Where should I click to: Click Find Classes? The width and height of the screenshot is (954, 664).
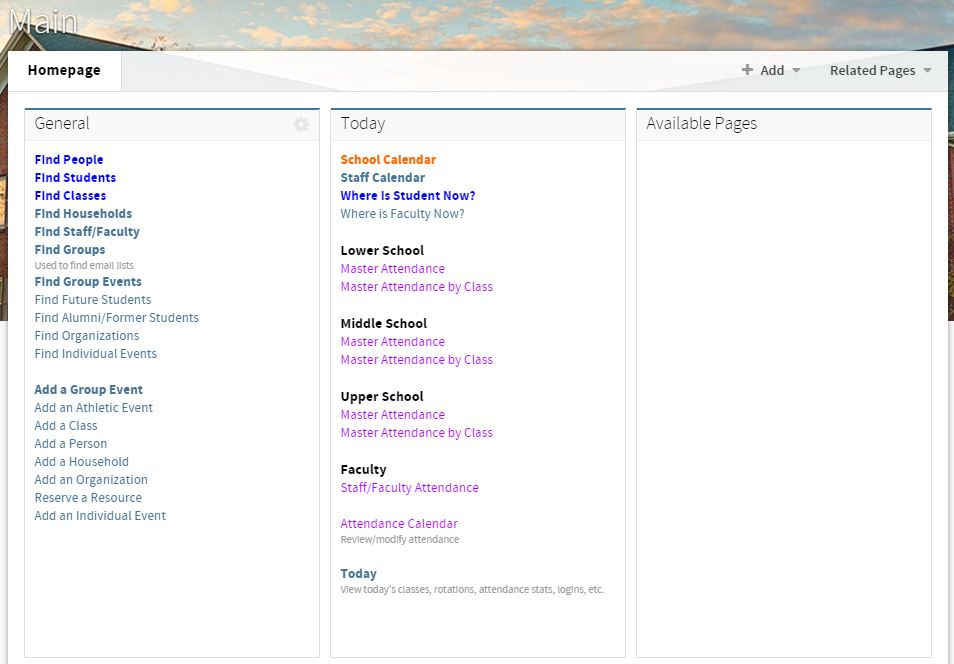tap(70, 195)
